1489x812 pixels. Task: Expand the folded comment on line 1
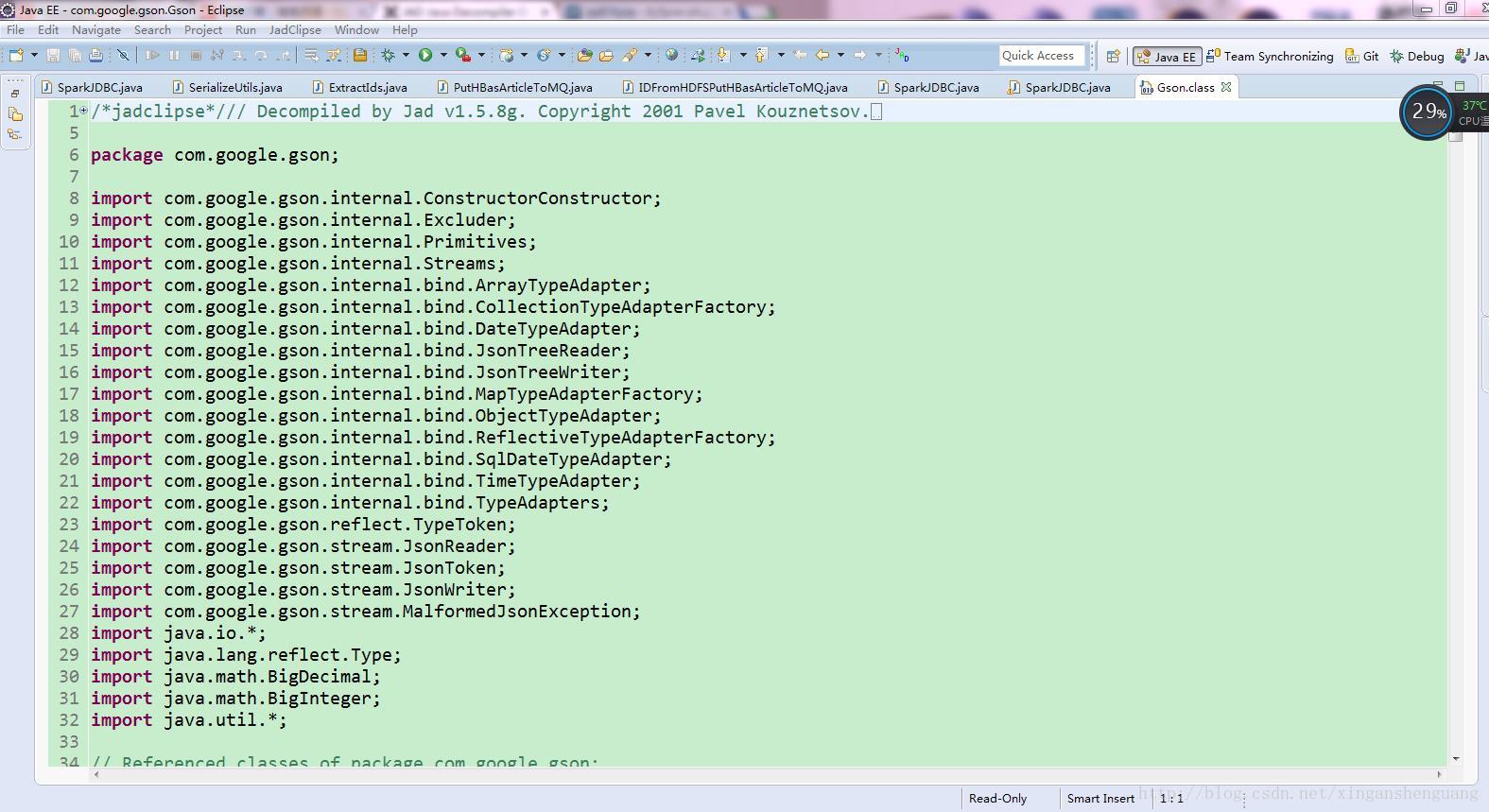tap(84, 111)
